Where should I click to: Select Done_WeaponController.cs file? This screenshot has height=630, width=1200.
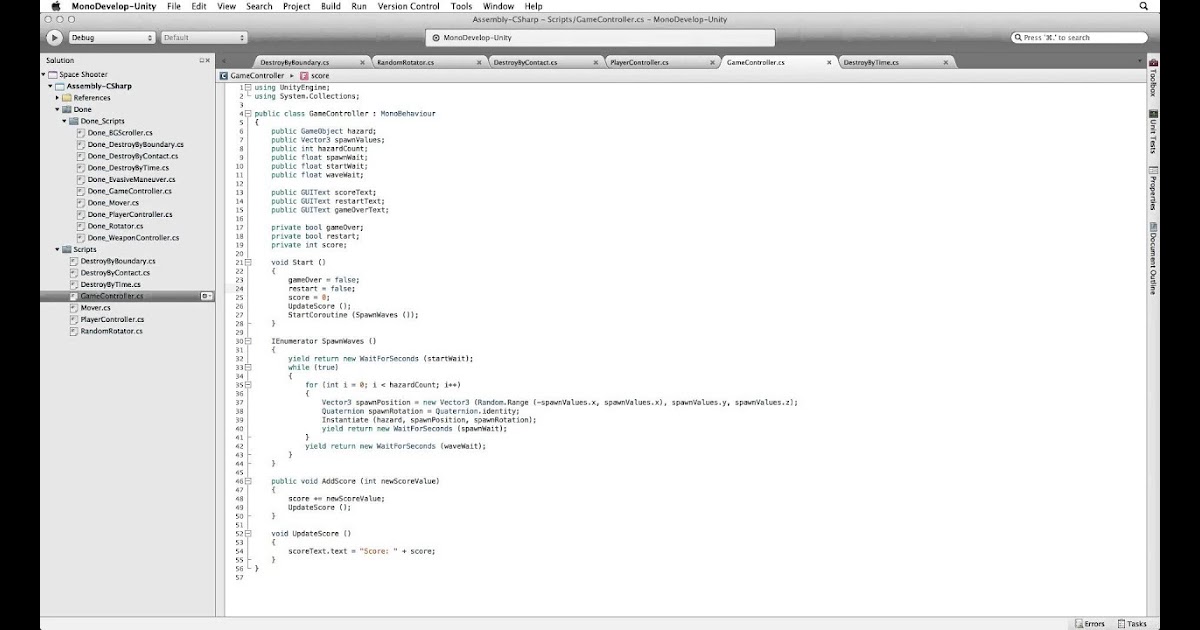(x=133, y=238)
